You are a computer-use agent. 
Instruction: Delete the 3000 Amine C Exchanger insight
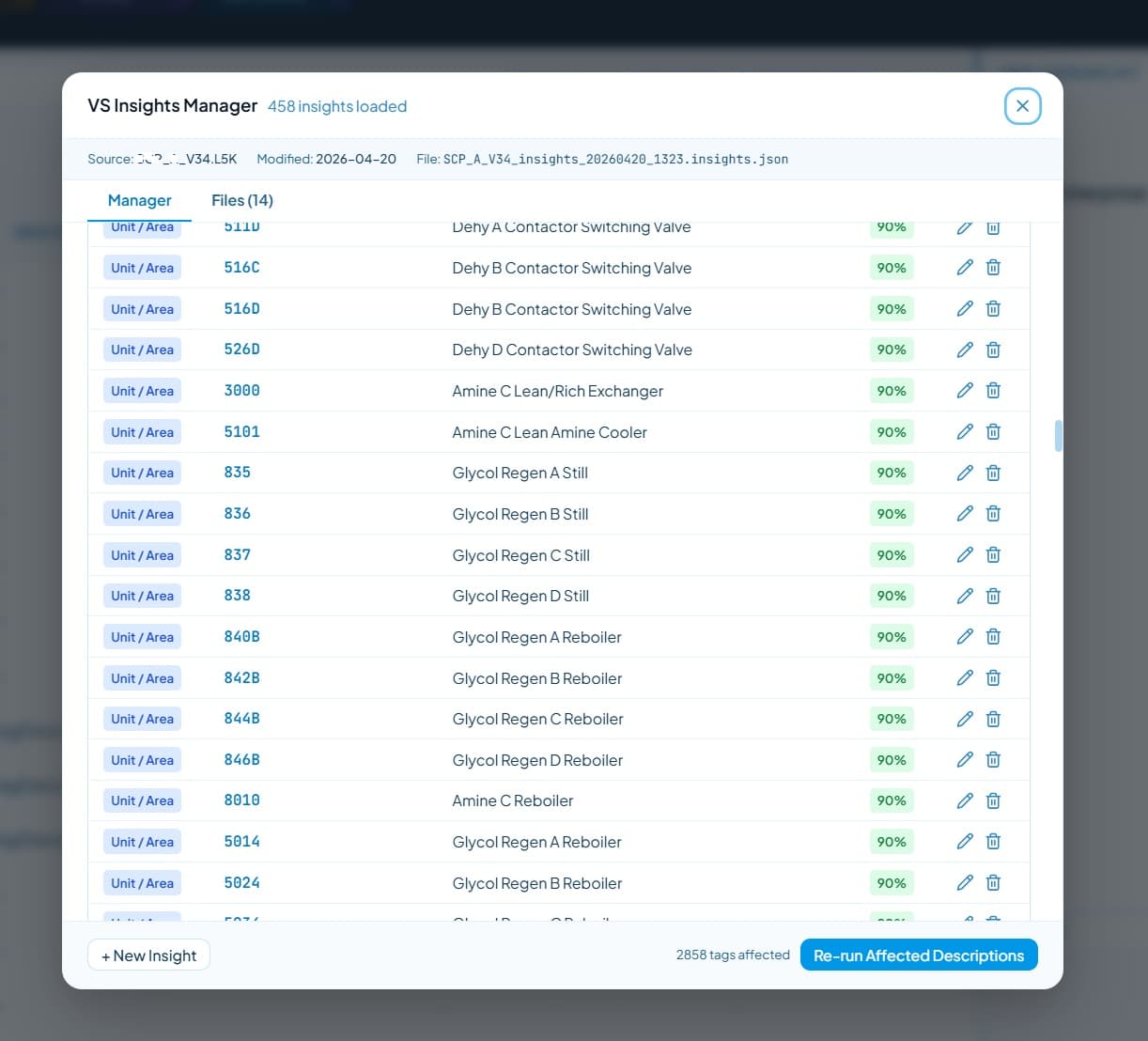point(993,391)
